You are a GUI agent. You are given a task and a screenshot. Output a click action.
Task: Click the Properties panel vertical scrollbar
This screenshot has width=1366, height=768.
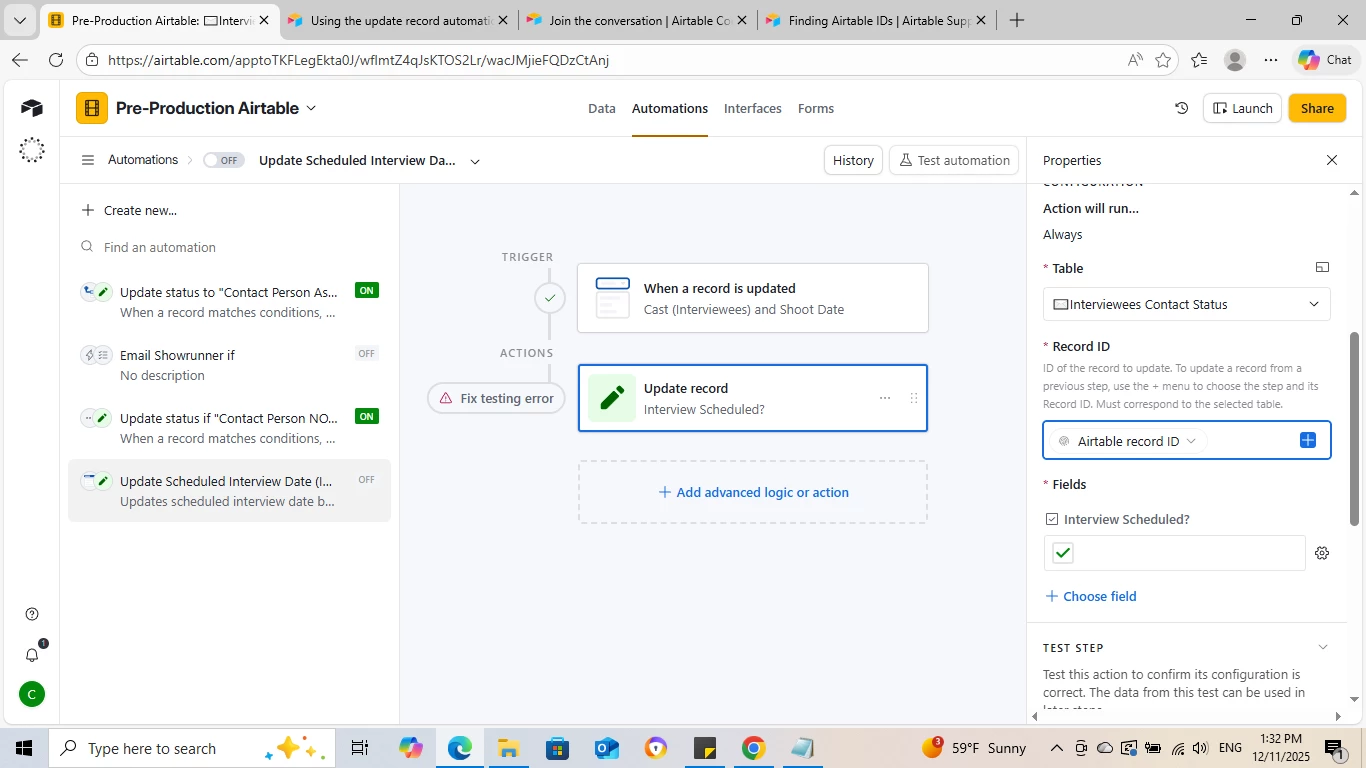(x=1355, y=430)
